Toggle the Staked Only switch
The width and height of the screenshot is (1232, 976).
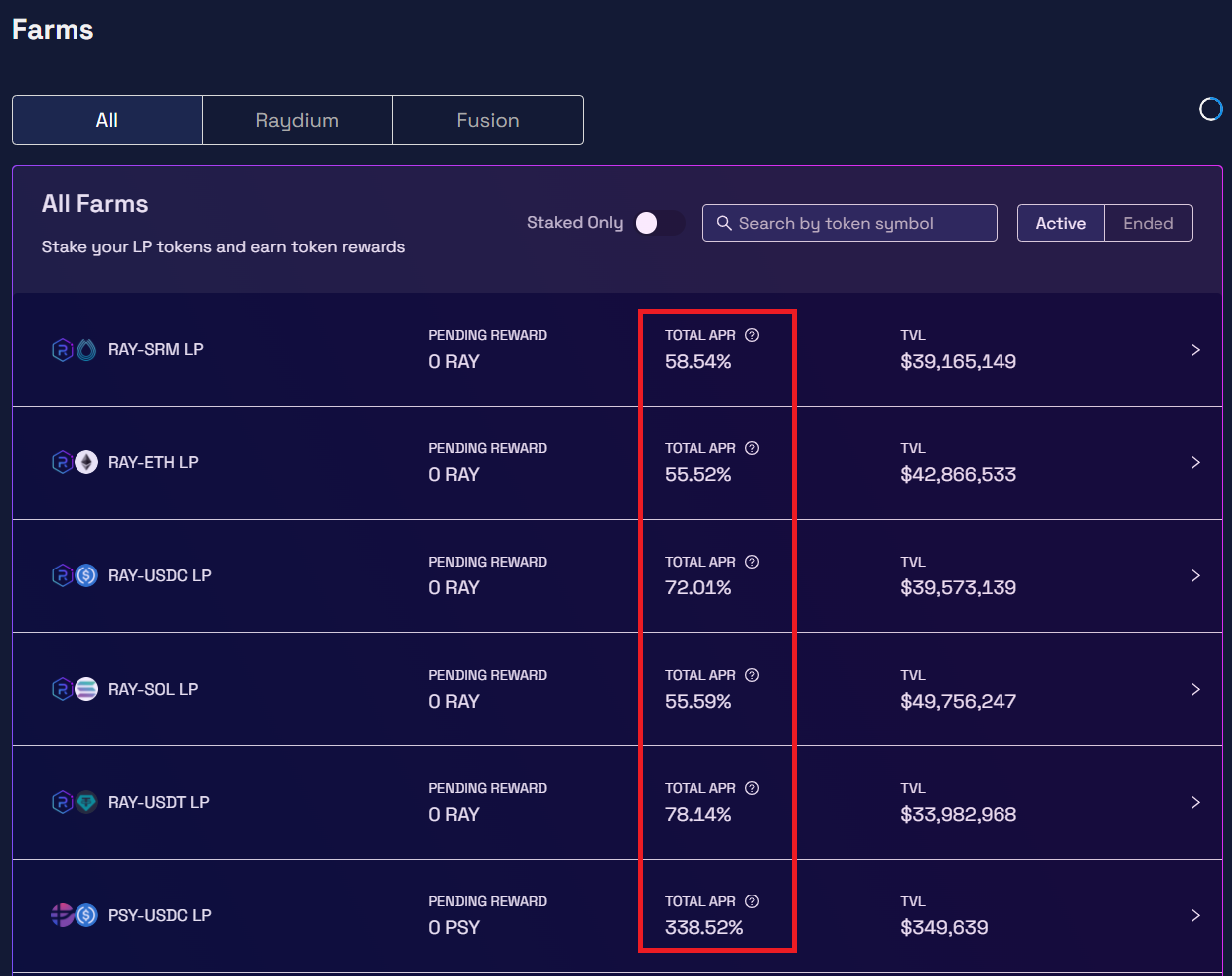coord(659,223)
